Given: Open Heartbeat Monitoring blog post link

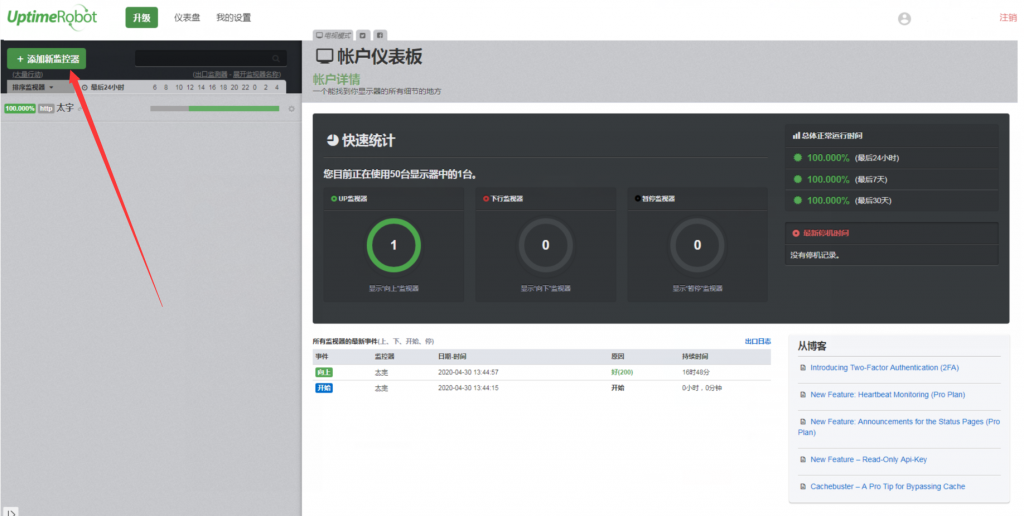Looking at the screenshot, I should pyautogui.click(x=888, y=395).
